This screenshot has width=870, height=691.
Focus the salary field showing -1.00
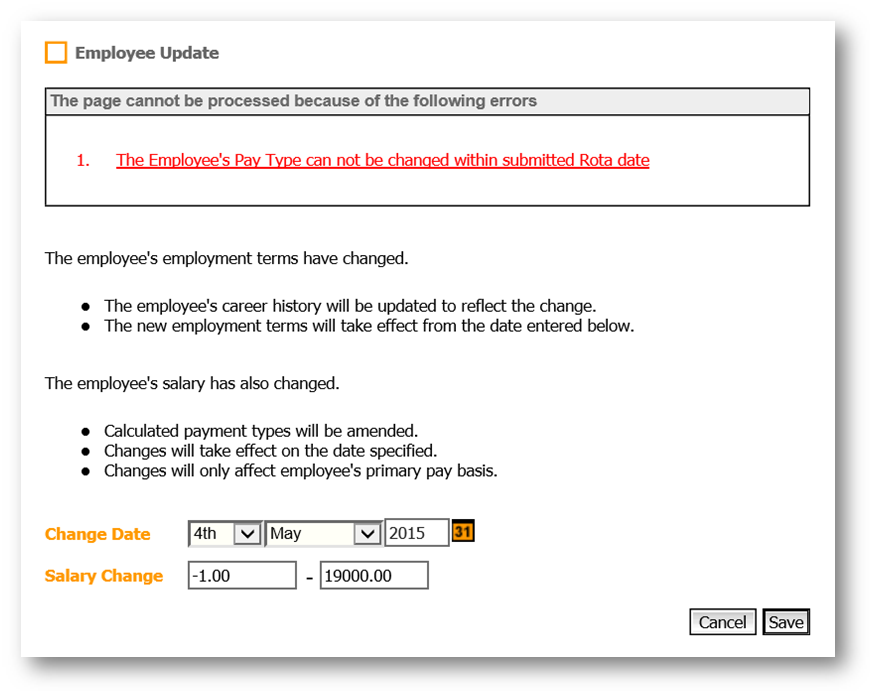coord(242,576)
